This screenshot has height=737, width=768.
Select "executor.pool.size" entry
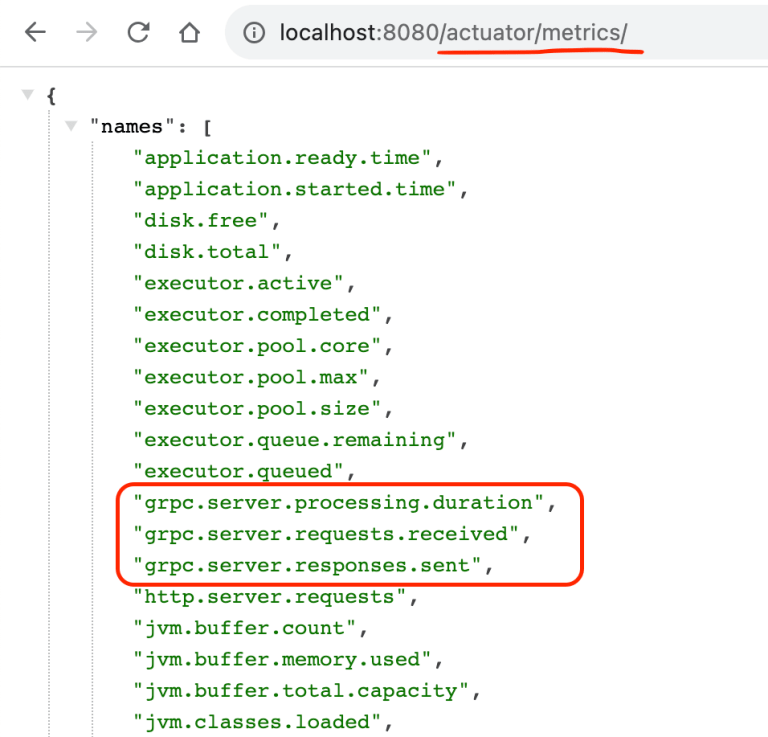(257, 409)
